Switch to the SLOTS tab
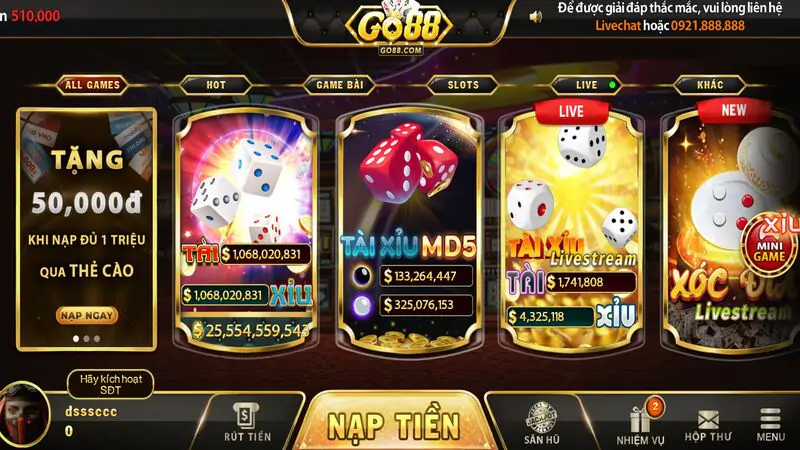800x450 pixels. coord(463,85)
